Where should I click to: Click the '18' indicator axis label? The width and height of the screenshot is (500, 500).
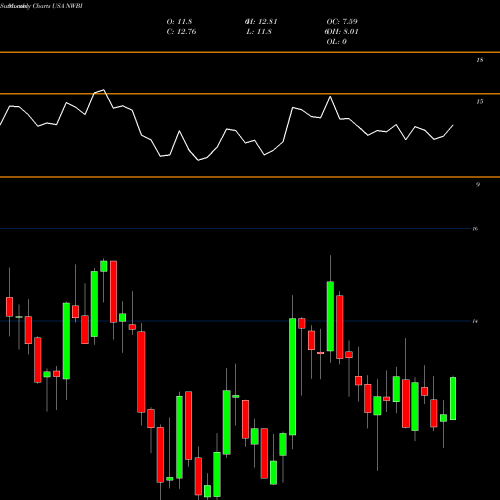click(x=480, y=60)
